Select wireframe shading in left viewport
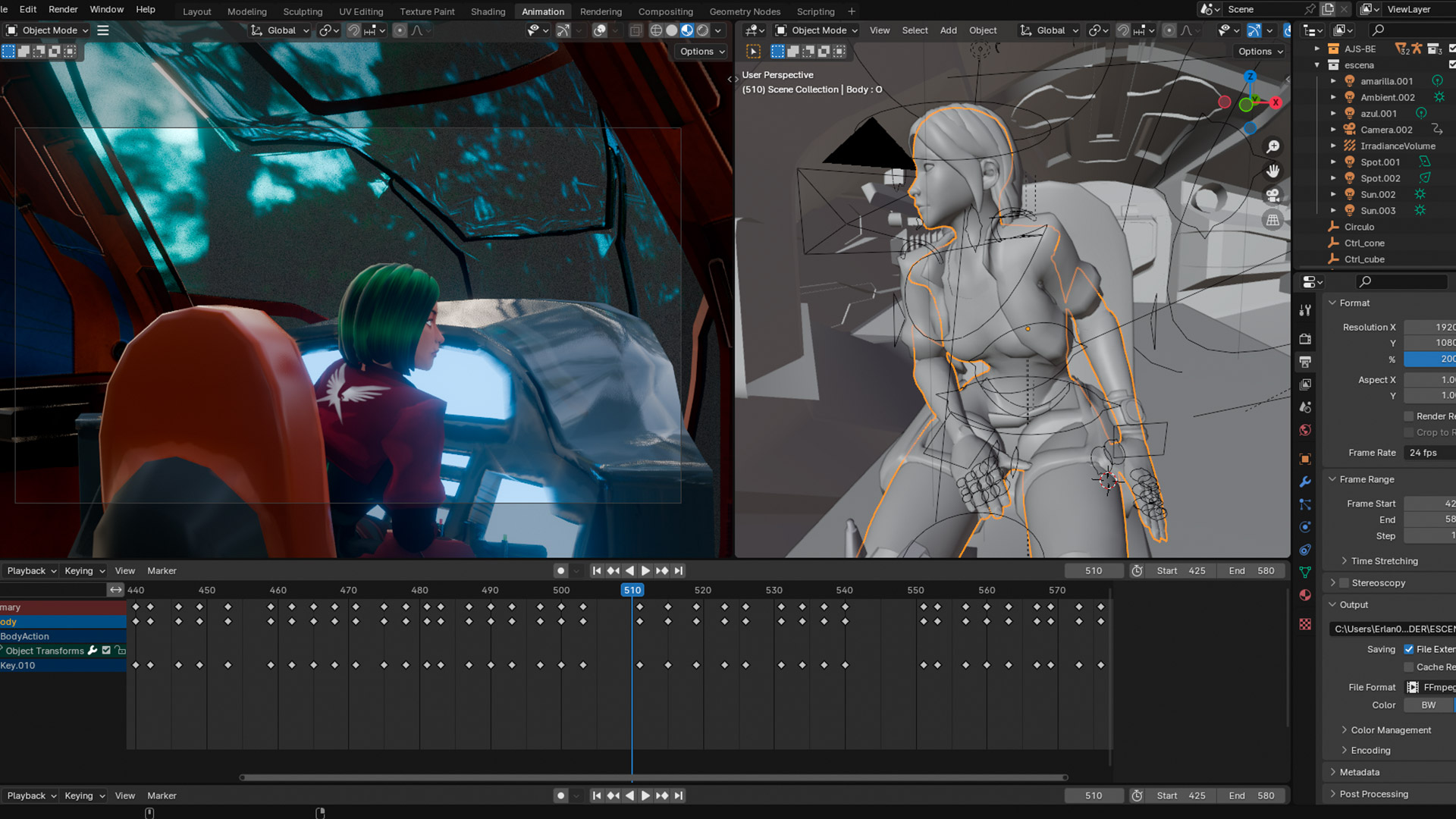1456x819 pixels. 656,30
